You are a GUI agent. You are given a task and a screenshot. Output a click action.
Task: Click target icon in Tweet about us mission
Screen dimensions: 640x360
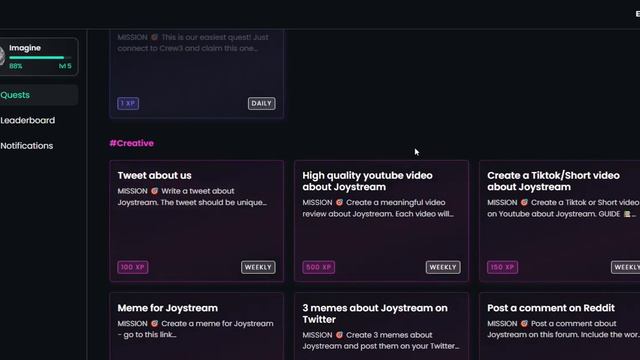pos(154,191)
